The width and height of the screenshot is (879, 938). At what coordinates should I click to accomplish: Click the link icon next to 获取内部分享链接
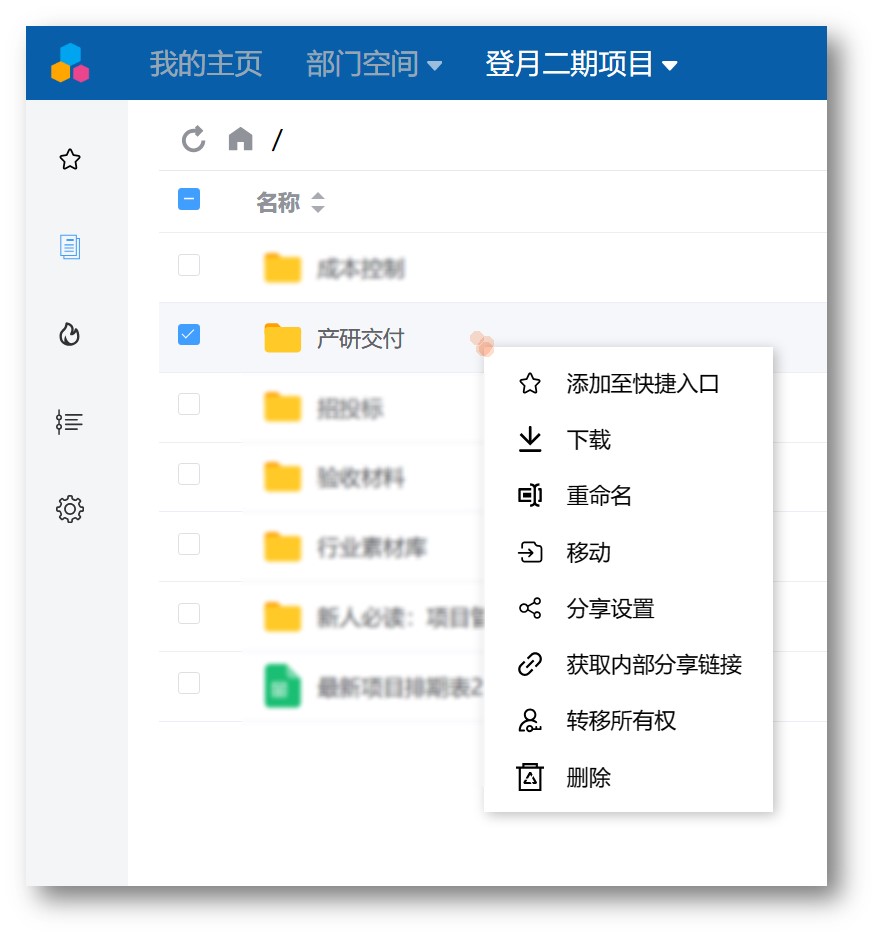[530, 664]
